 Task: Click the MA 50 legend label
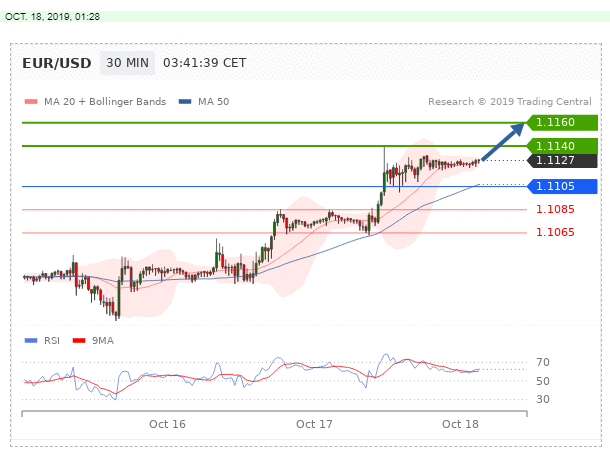[x=214, y=102]
